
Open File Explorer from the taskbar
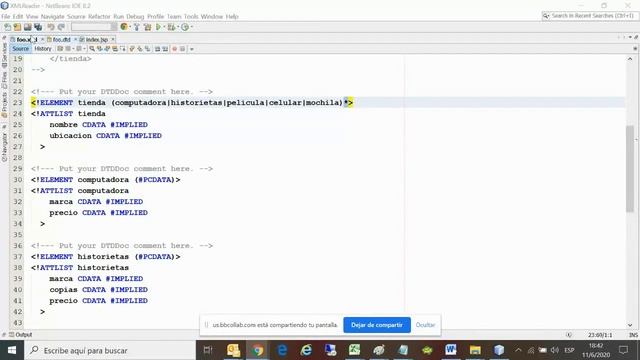click(x=475, y=350)
